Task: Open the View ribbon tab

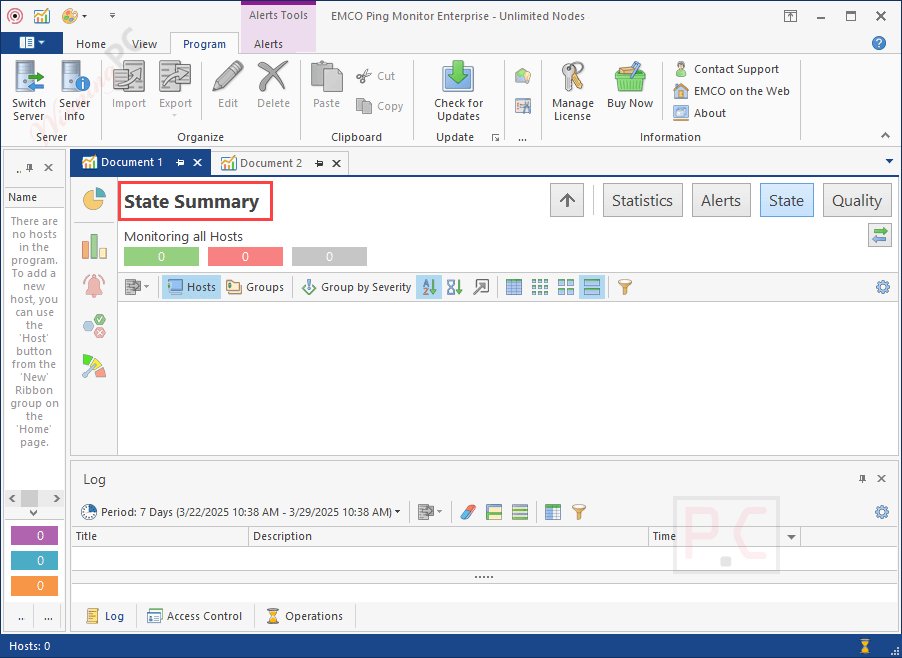Action: 144,44
